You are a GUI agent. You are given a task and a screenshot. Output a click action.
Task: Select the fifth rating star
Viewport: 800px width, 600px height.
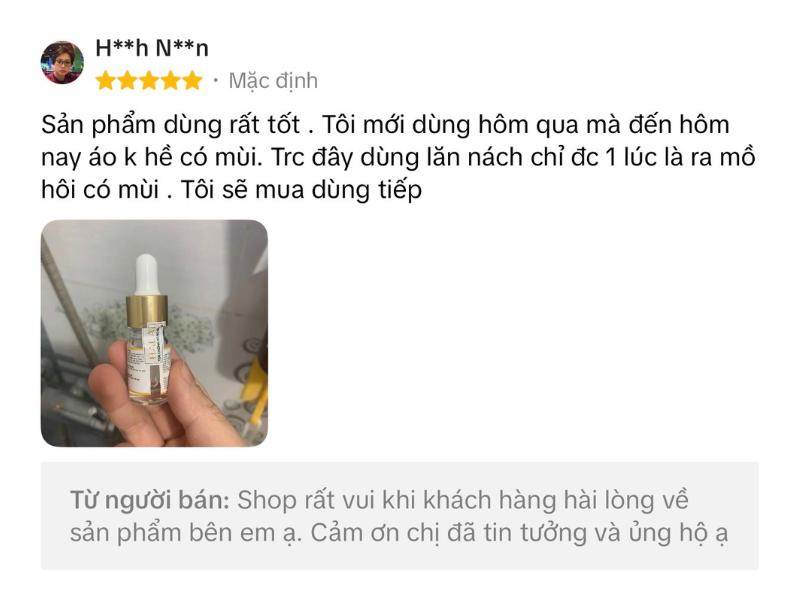coord(192,81)
